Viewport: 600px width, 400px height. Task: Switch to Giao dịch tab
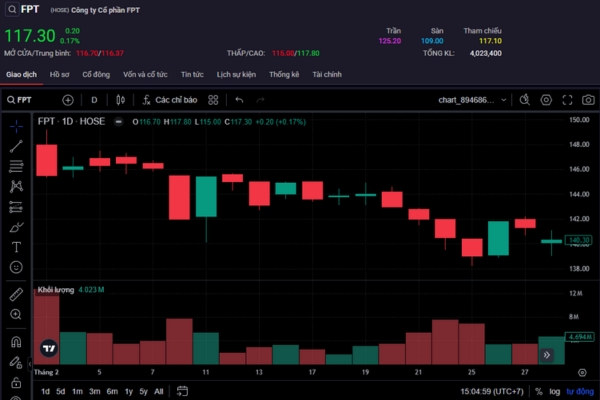pos(21,75)
